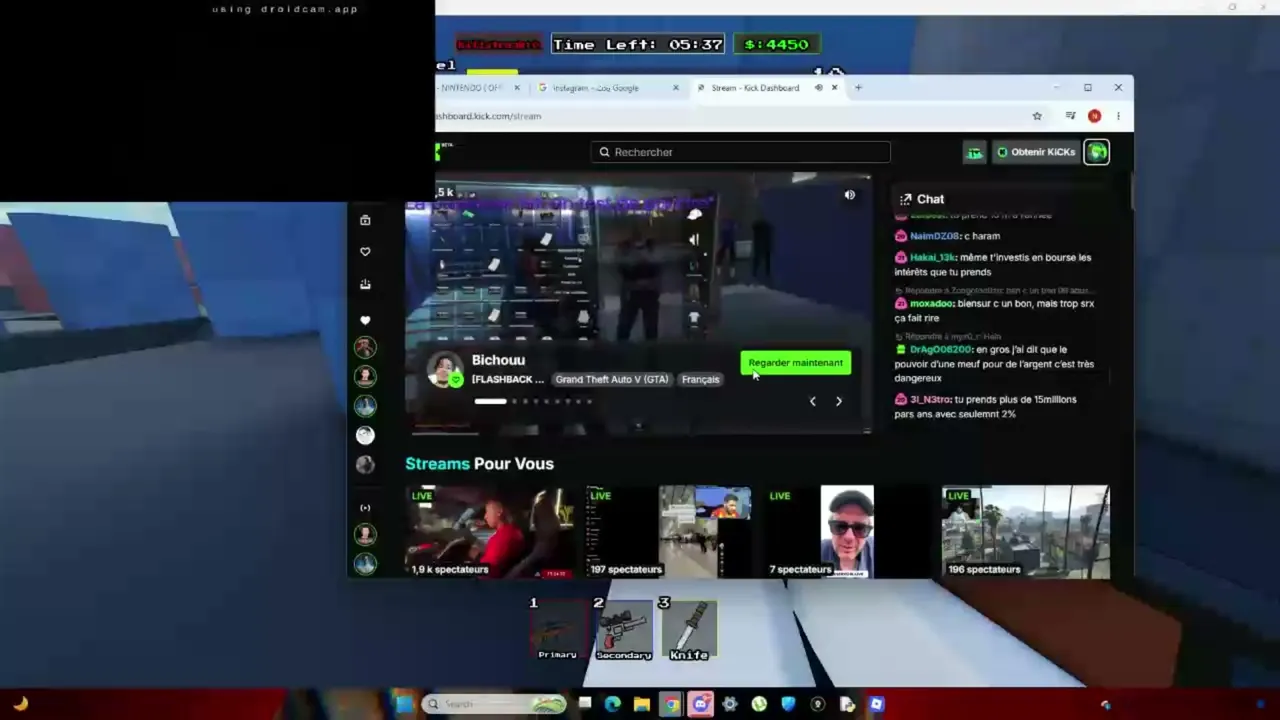Image resolution: width=1280 pixels, height=720 pixels.
Task: Open the 196 spectateurs live stream
Action: [x=1025, y=532]
